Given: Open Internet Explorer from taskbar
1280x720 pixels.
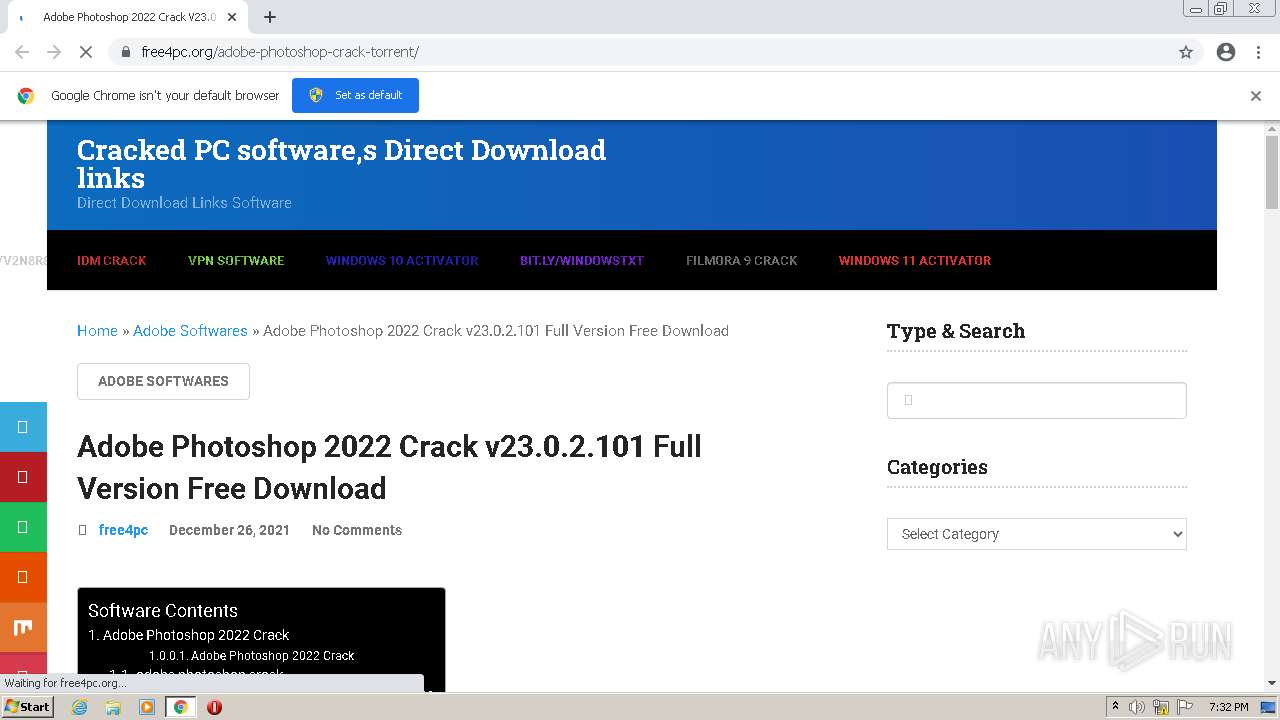Looking at the screenshot, I should point(80,707).
